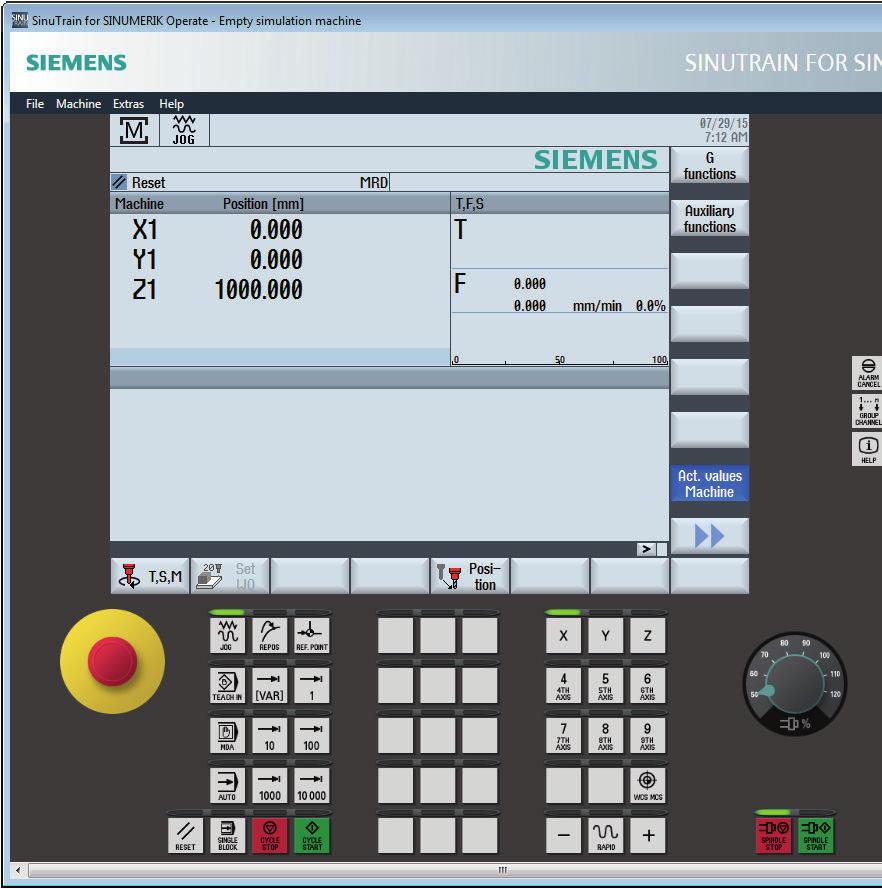Select increment 100 key
Image resolution: width=882 pixels, height=889 pixels.
coord(311,735)
